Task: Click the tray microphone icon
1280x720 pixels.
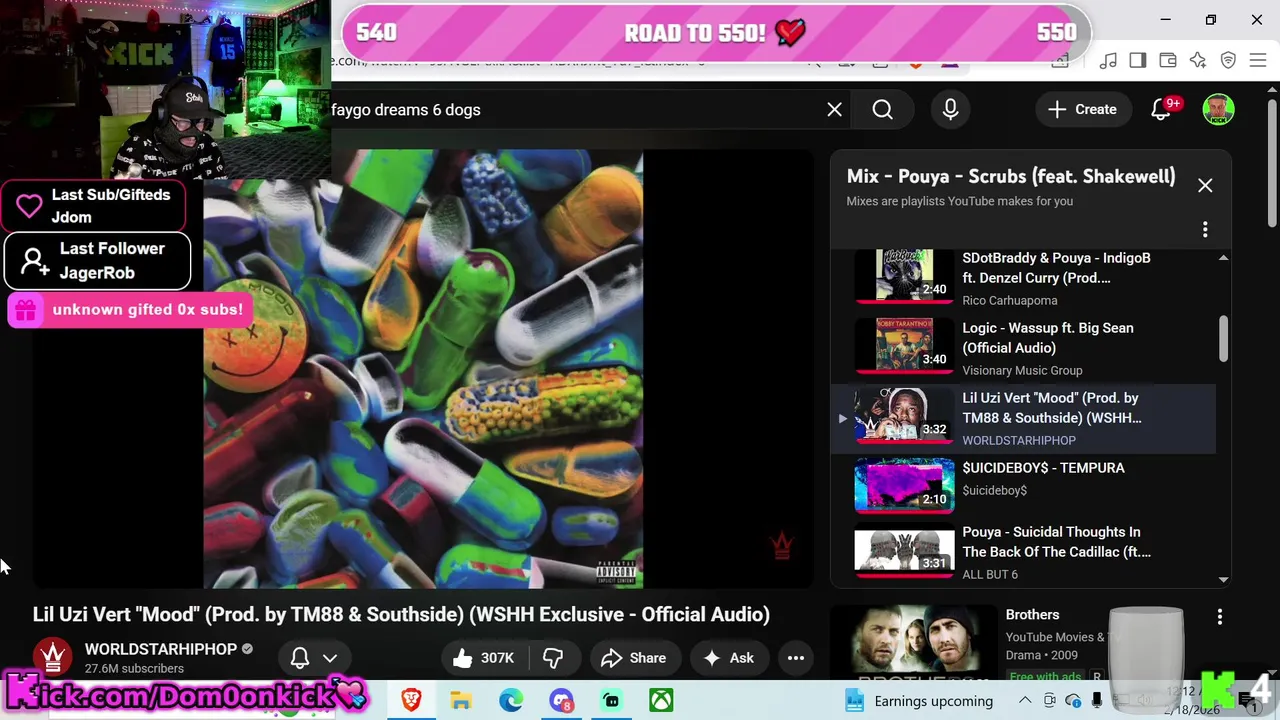Action: (x=1097, y=701)
